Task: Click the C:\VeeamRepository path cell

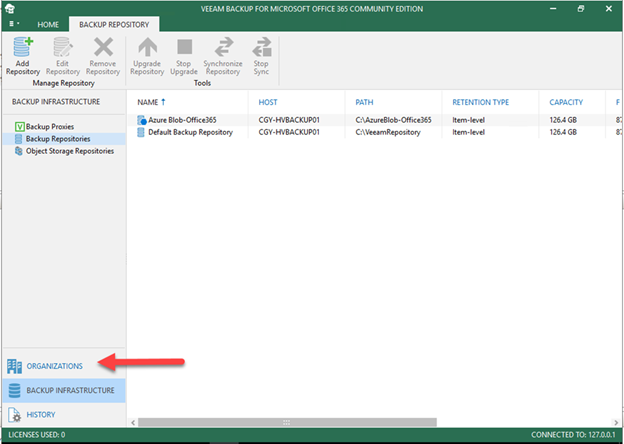Action: 388,132
